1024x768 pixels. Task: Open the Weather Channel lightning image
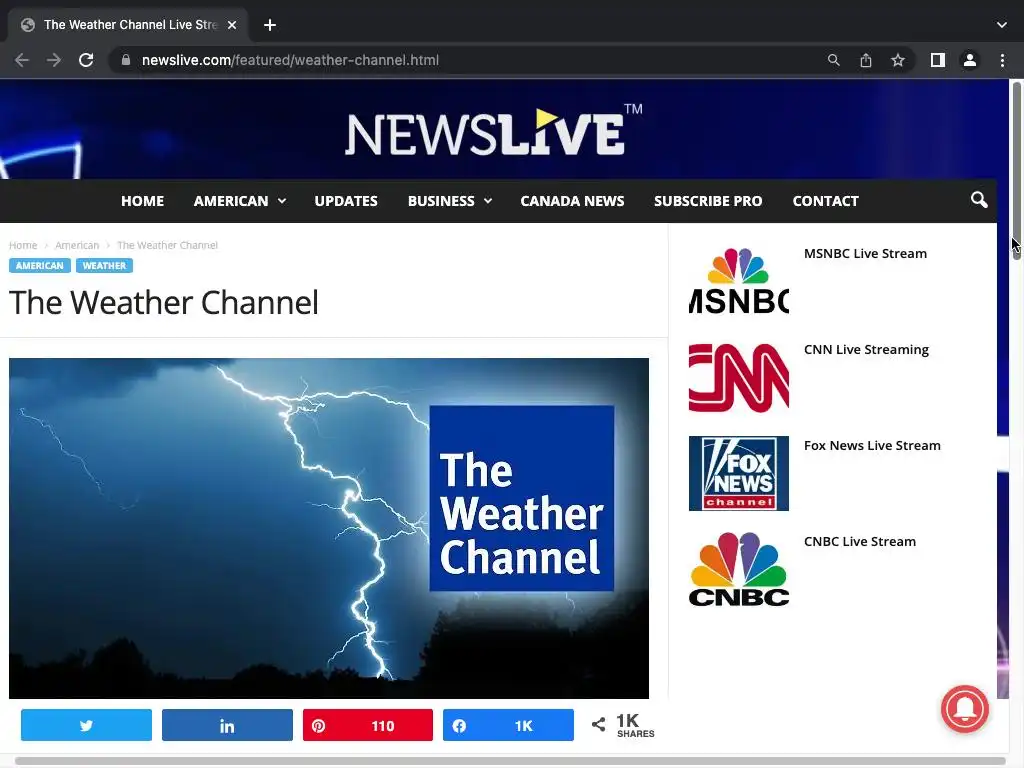[329, 528]
